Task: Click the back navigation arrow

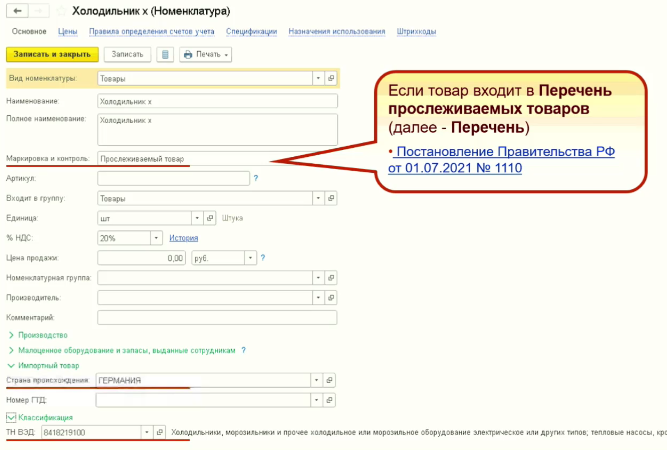Action: click(16, 11)
